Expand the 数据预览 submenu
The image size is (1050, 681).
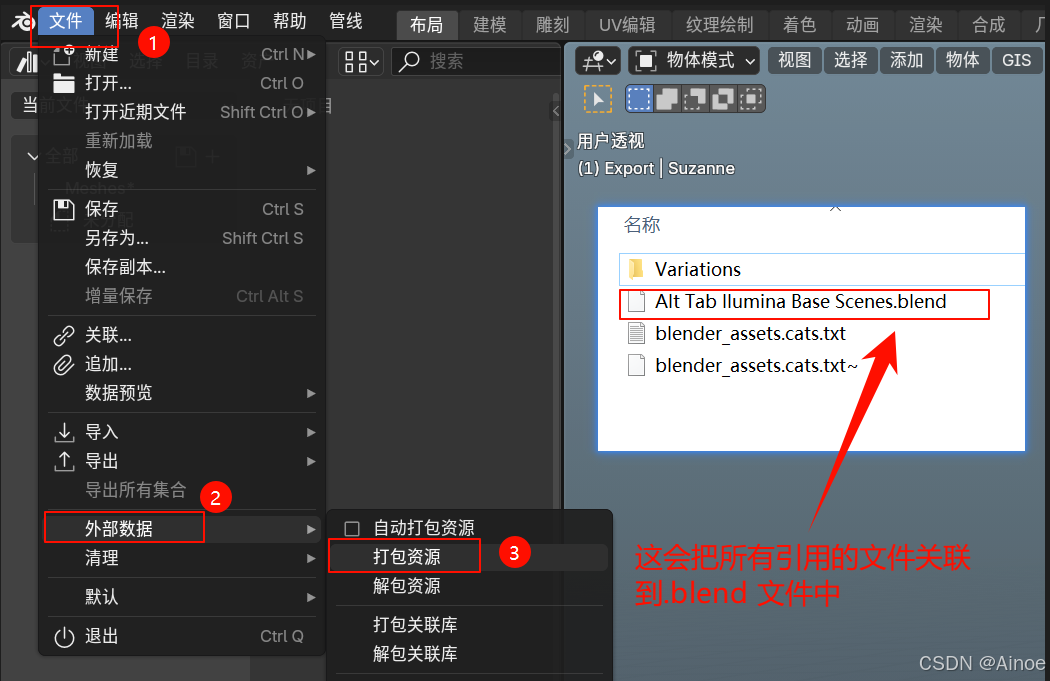(182, 392)
